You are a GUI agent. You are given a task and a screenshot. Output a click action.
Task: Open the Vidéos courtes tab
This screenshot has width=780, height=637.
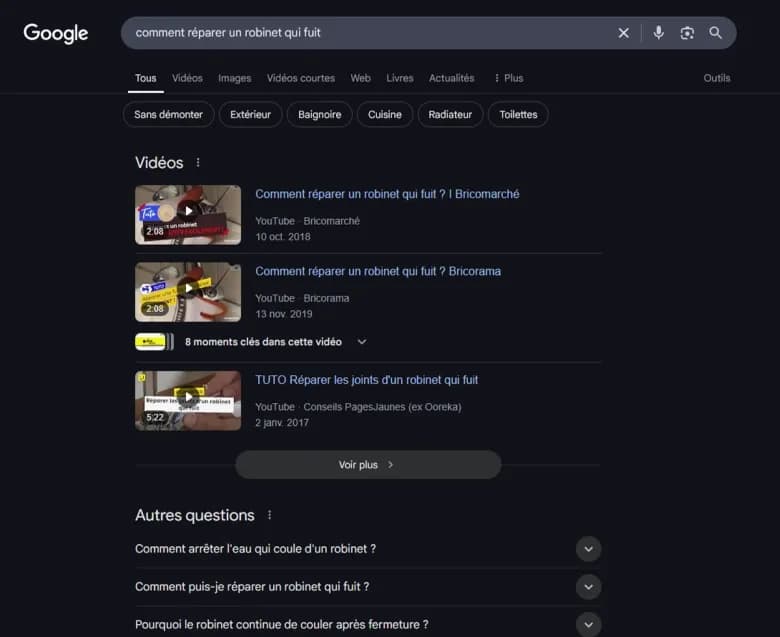(x=301, y=78)
